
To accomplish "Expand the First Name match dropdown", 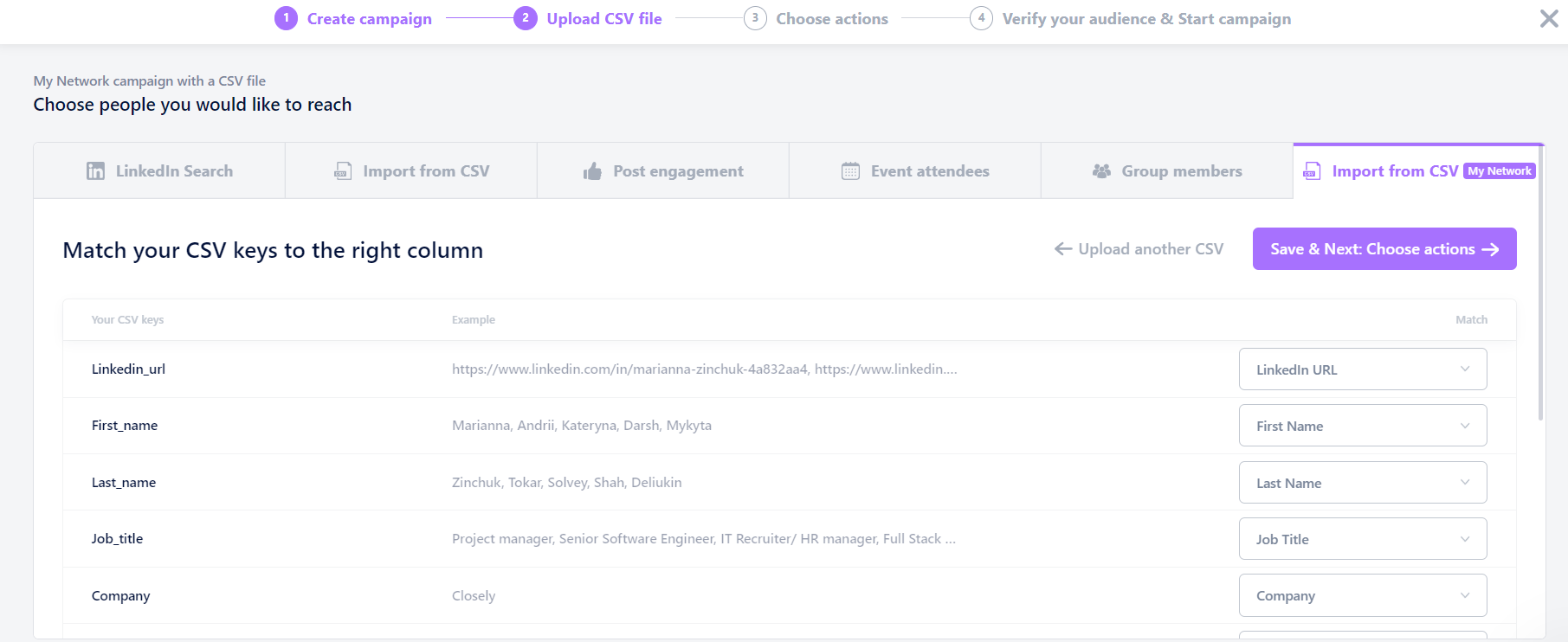I will click(1363, 426).
